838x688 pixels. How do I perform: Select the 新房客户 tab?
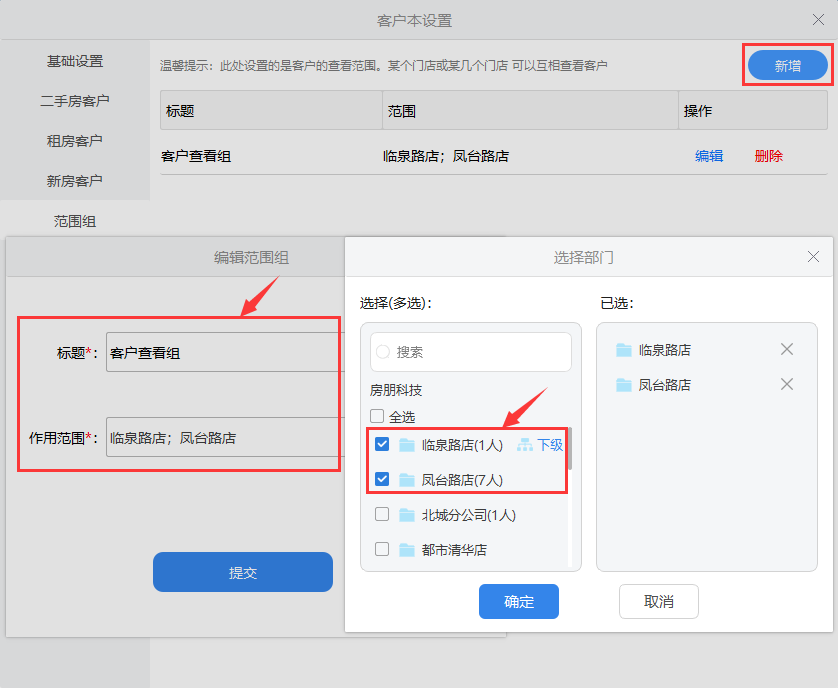tap(75, 181)
